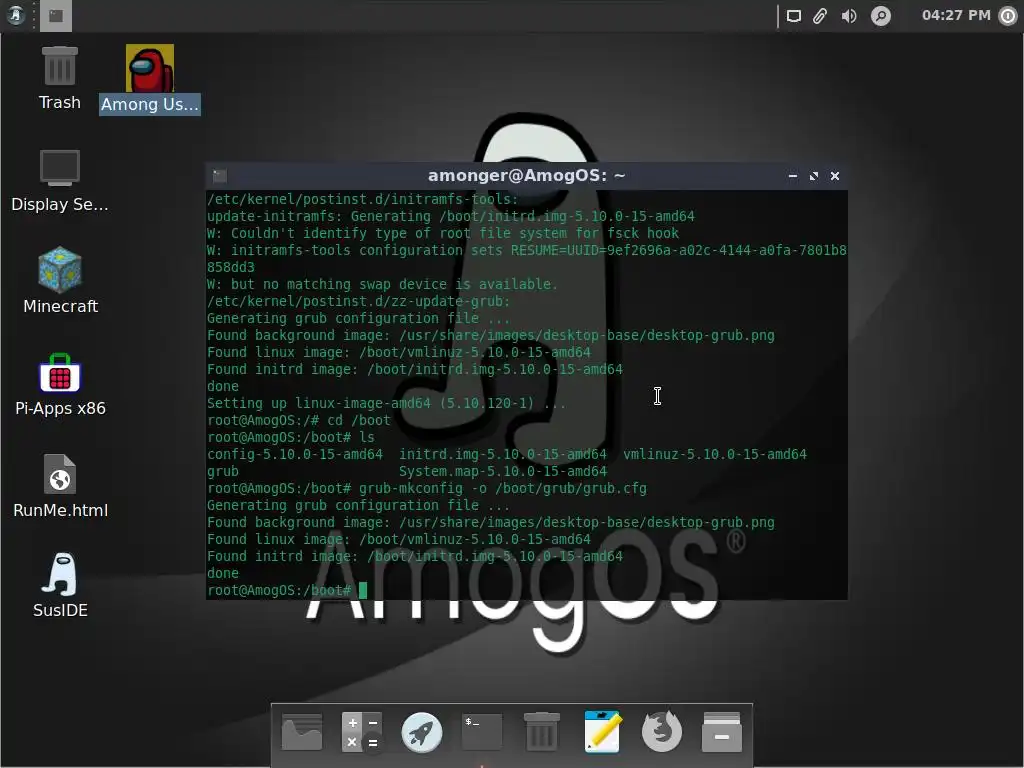Open the calculator in the dock
Viewport: 1024px width, 768px height.
tap(361, 732)
